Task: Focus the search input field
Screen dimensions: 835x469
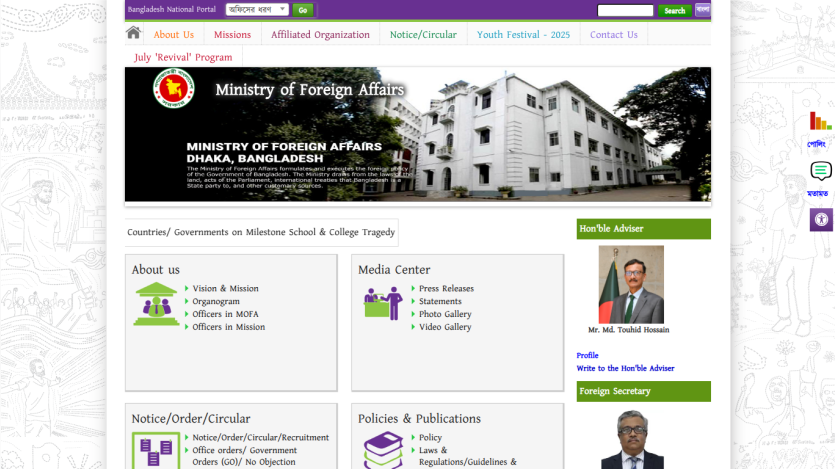Action: click(625, 11)
